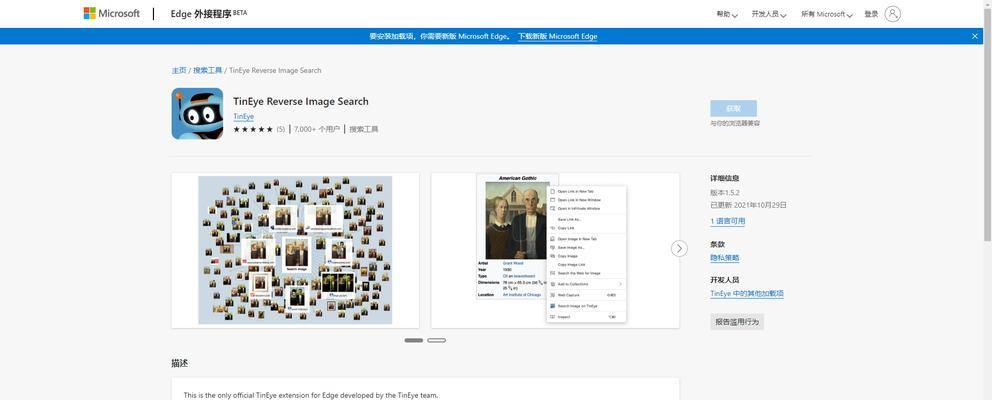This screenshot has width=992, height=400.
Task: Click the 7,000+ 个用户 text
Action: [x=315, y=129]
